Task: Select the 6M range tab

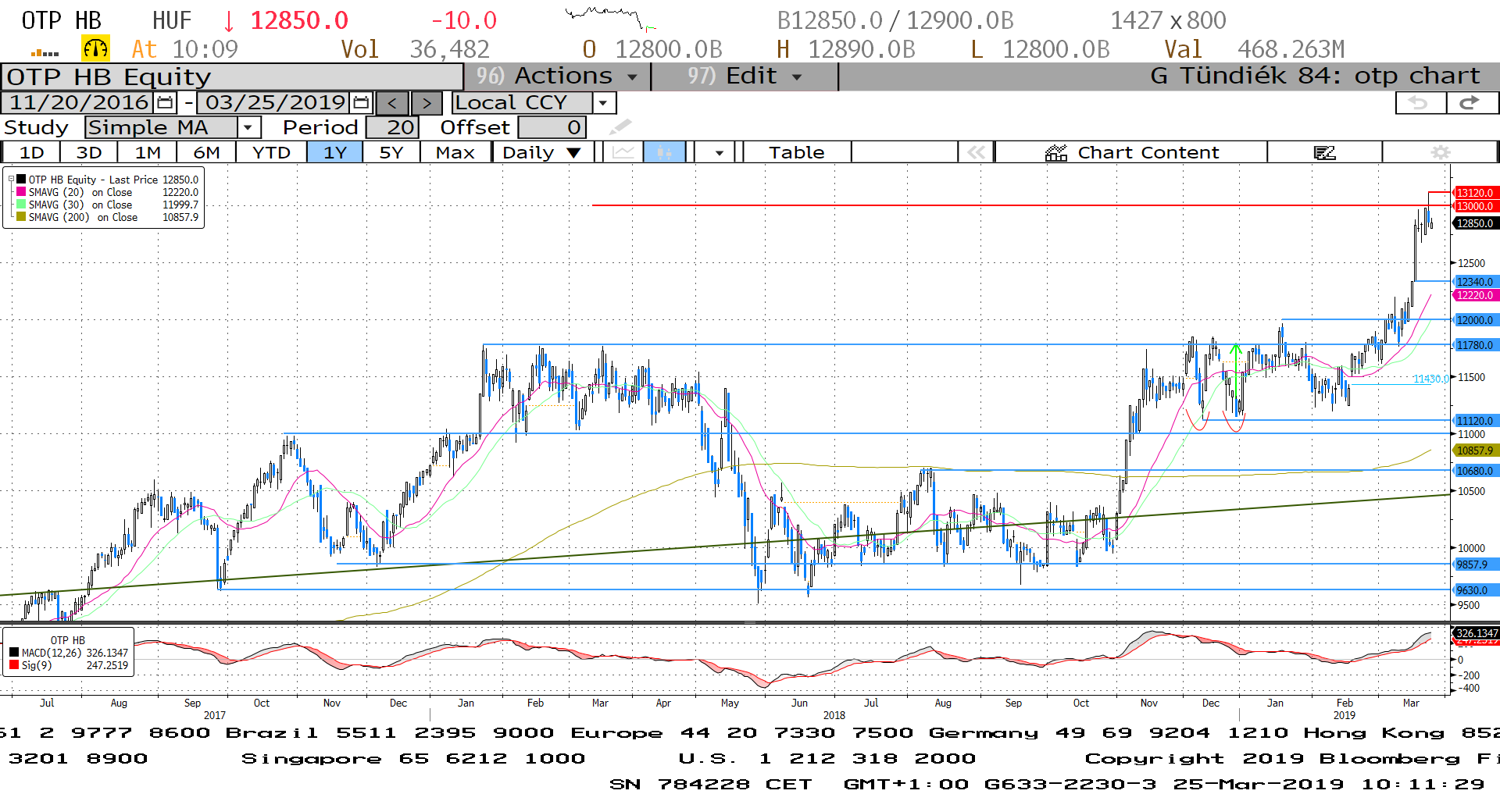Action: [x=206, y=152]
